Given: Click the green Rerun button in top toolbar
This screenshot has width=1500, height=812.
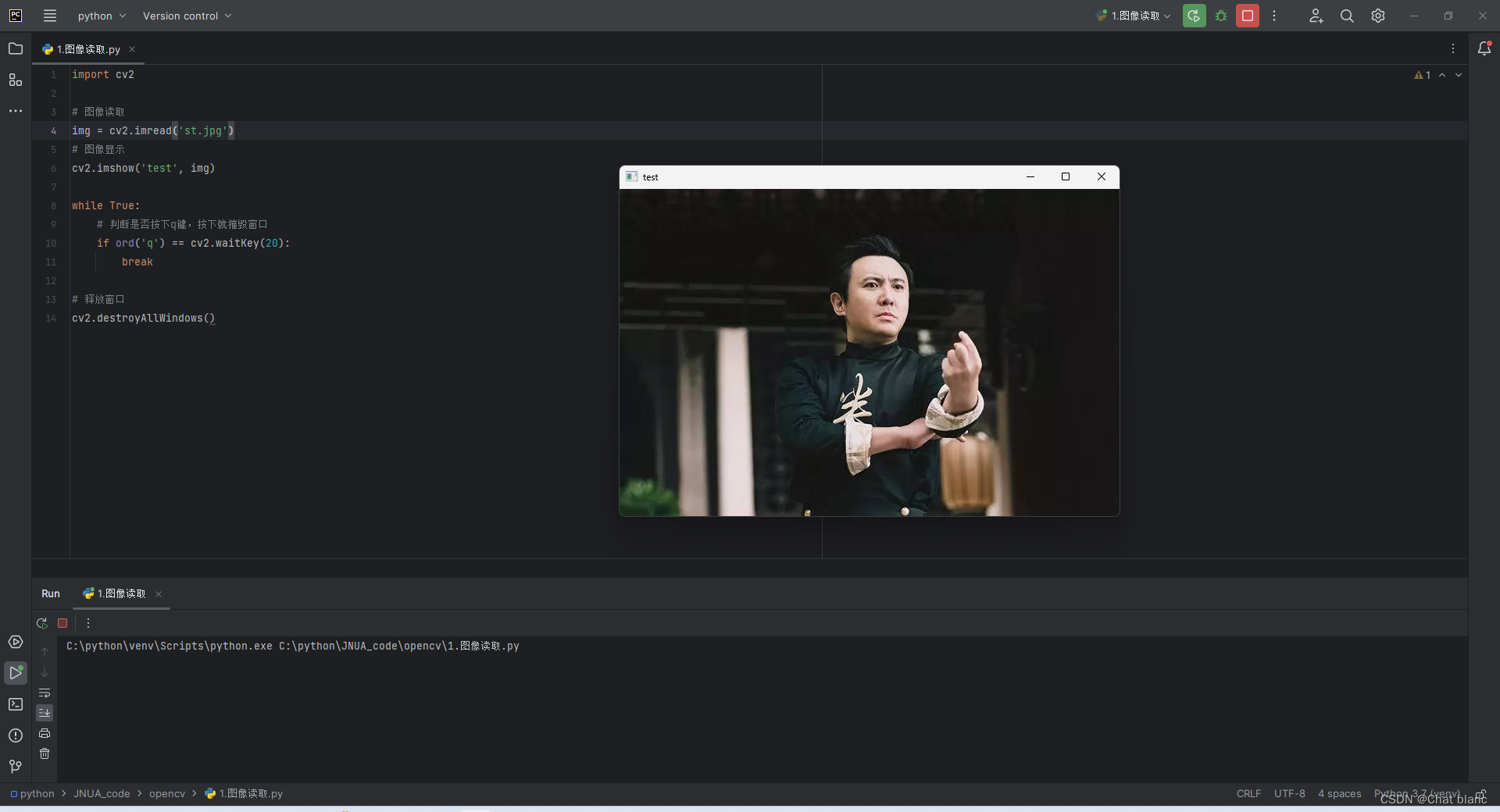Looking at the screenshot, I should 1194,16.
